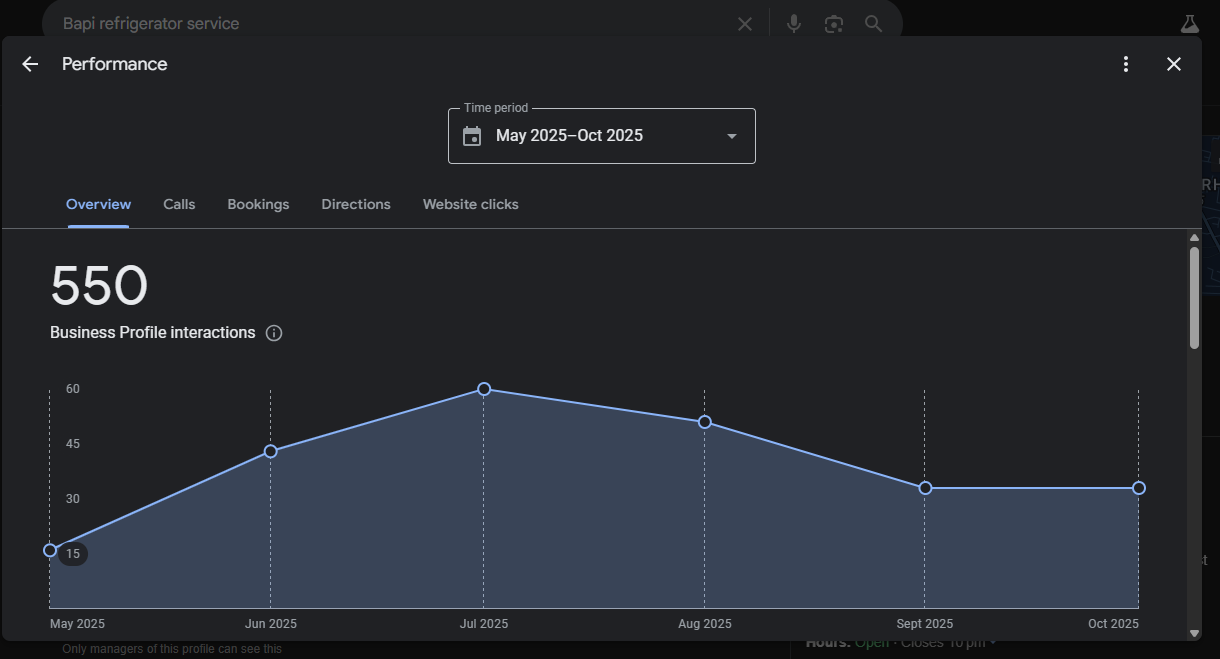Click the Jul 2025 data point on chart

coord(484,389)
